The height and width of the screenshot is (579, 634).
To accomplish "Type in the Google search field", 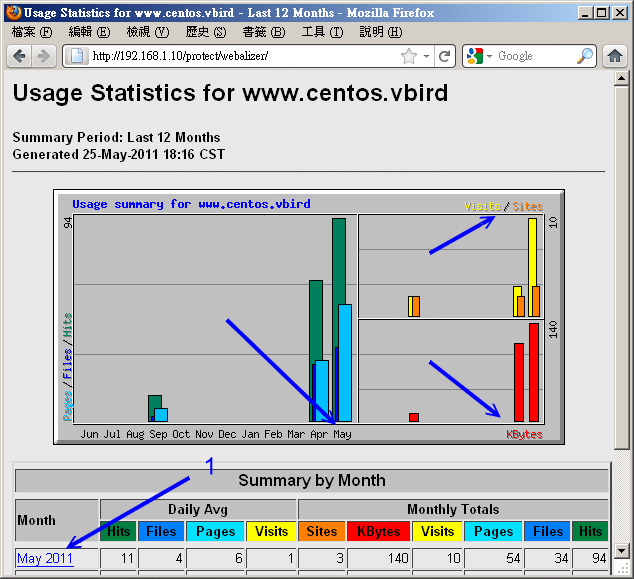I will tap(535, 56).
